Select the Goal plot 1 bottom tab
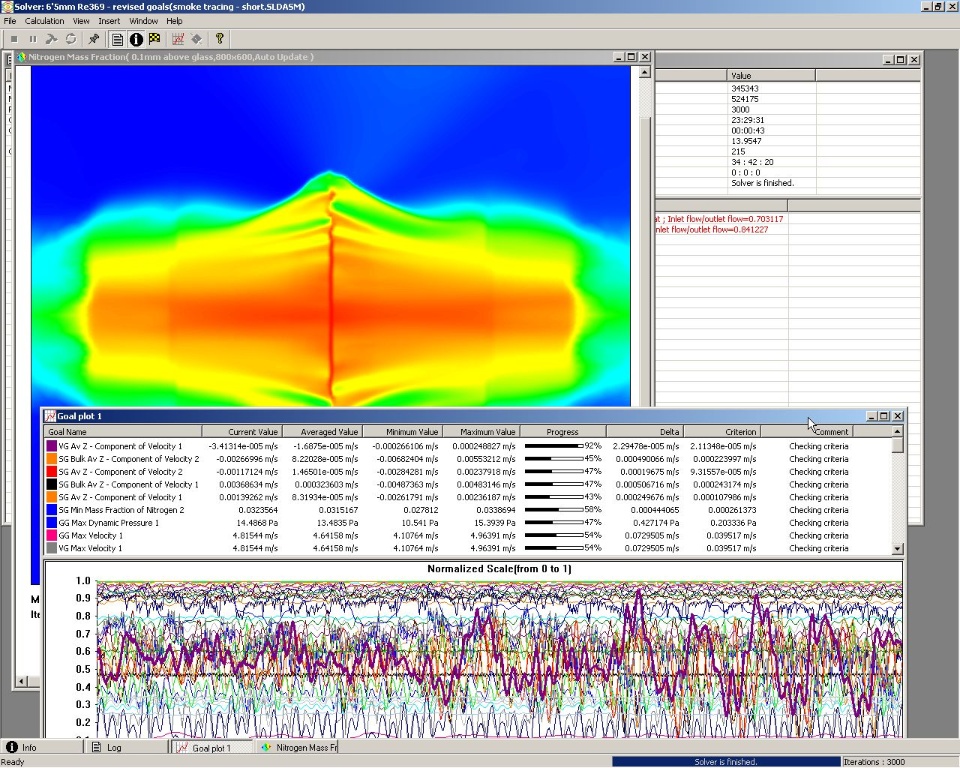Viewport: 960px width, 768px height. pyautogui.click(x=211, y=747)
